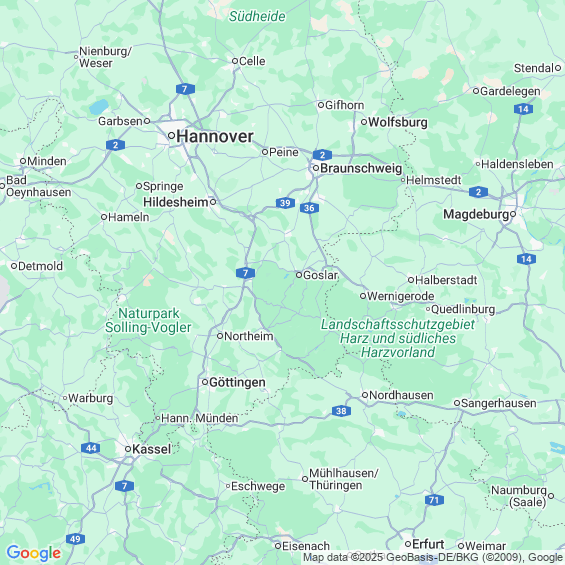Click the Naturpark Solling-Vogler label

tap(148, 320)
